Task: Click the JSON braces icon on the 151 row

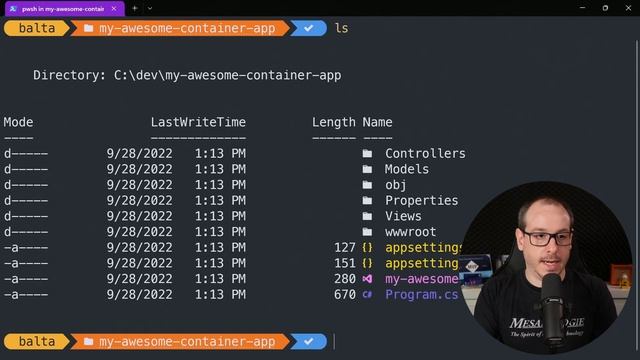Action: coord(367,263)
